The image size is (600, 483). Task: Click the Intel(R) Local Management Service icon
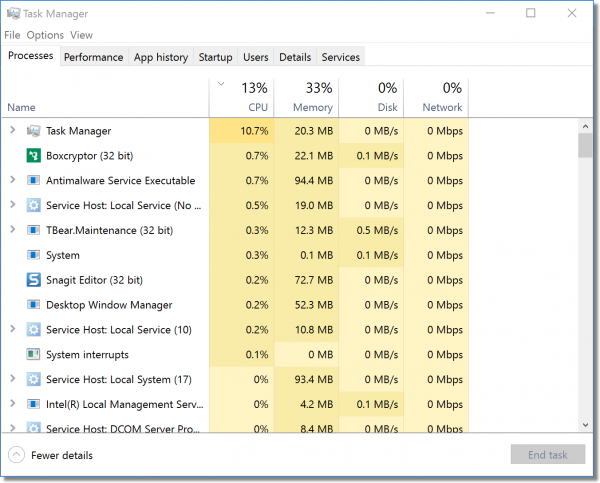click(x=33, y=404)
